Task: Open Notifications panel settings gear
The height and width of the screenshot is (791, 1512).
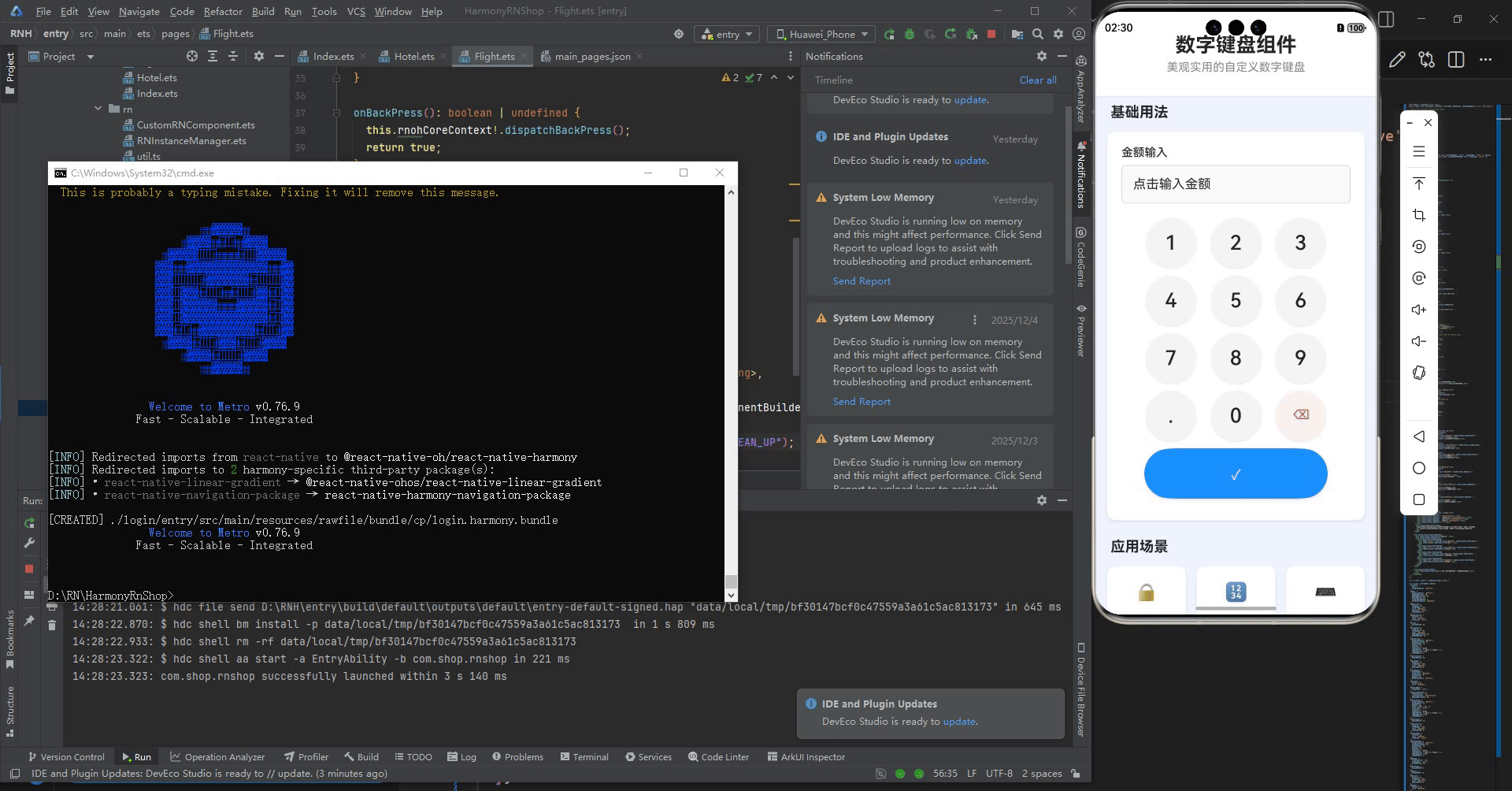Action: [1042, 56]
